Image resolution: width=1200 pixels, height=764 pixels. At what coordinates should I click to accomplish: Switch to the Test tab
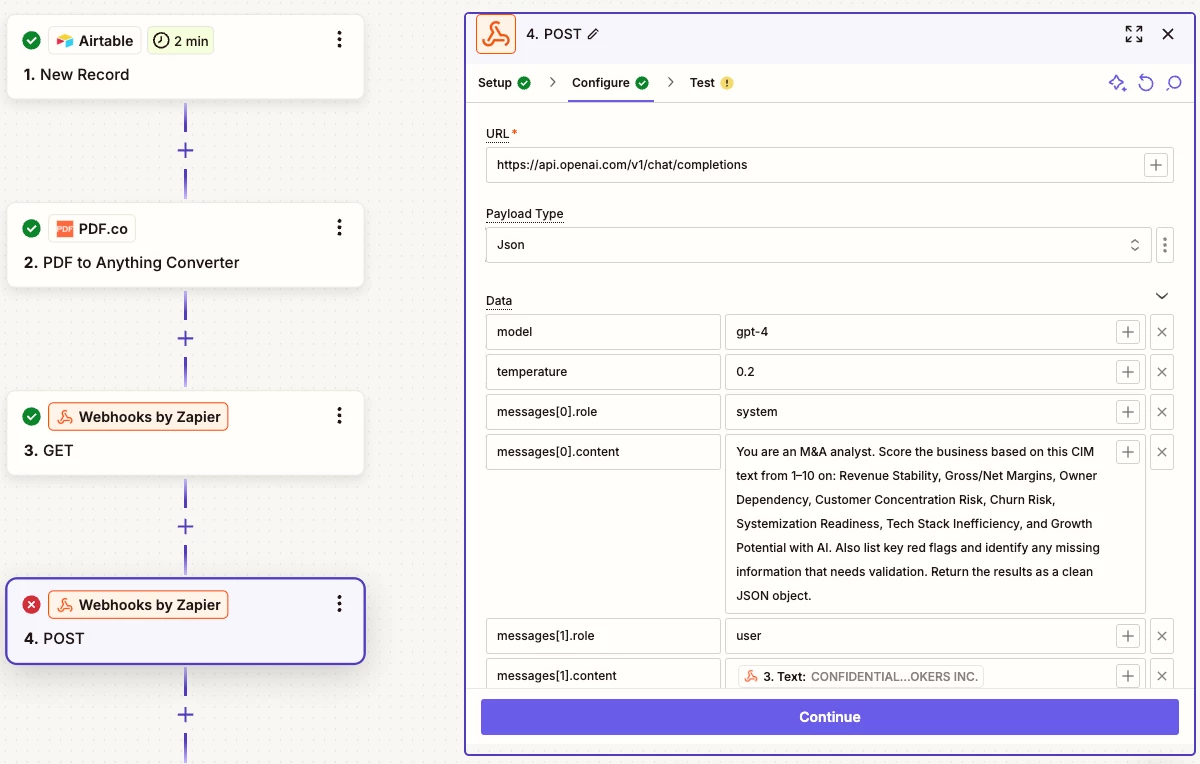pyautogui.click(x=711, y=83)
